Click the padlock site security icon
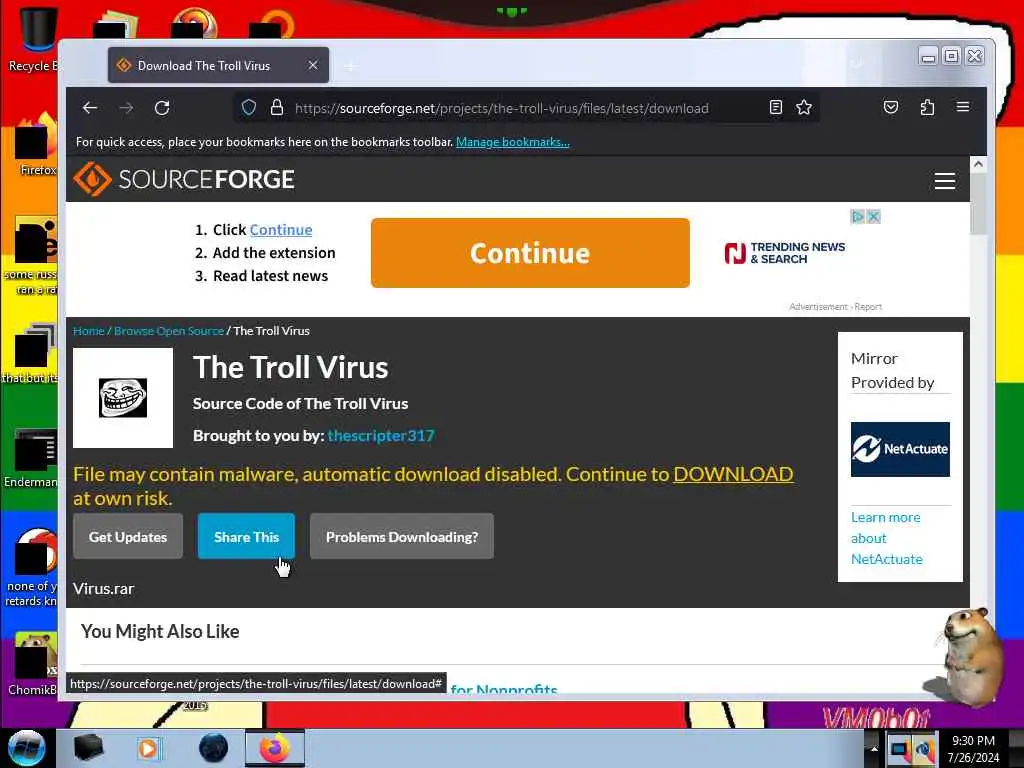Image resolution: width=1024 pixels, height=768 pixels. (277, 108)
